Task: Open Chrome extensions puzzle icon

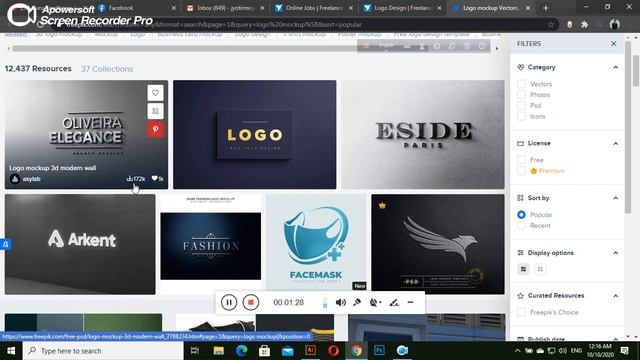Action: coord(584,24)
